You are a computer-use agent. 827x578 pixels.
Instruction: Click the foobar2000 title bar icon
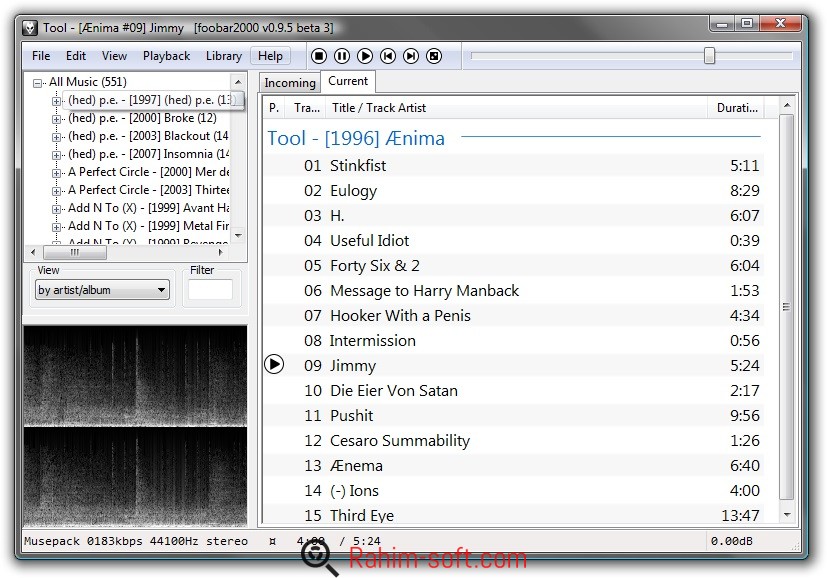pyautogui.click(x=30, y=27)
